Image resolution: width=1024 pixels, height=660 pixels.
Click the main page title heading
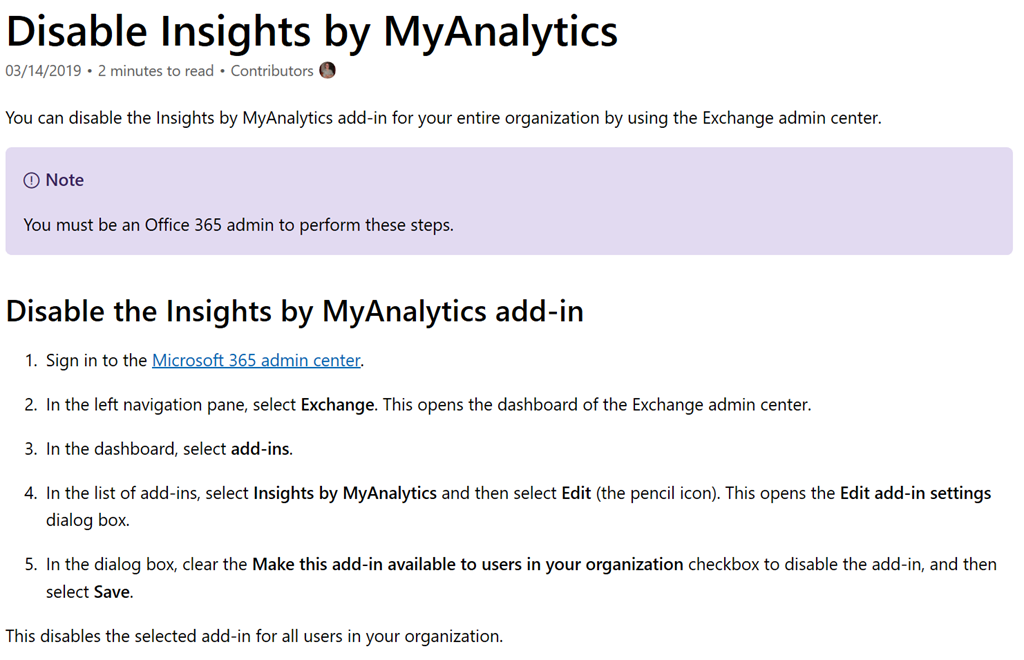click(312, 31)
